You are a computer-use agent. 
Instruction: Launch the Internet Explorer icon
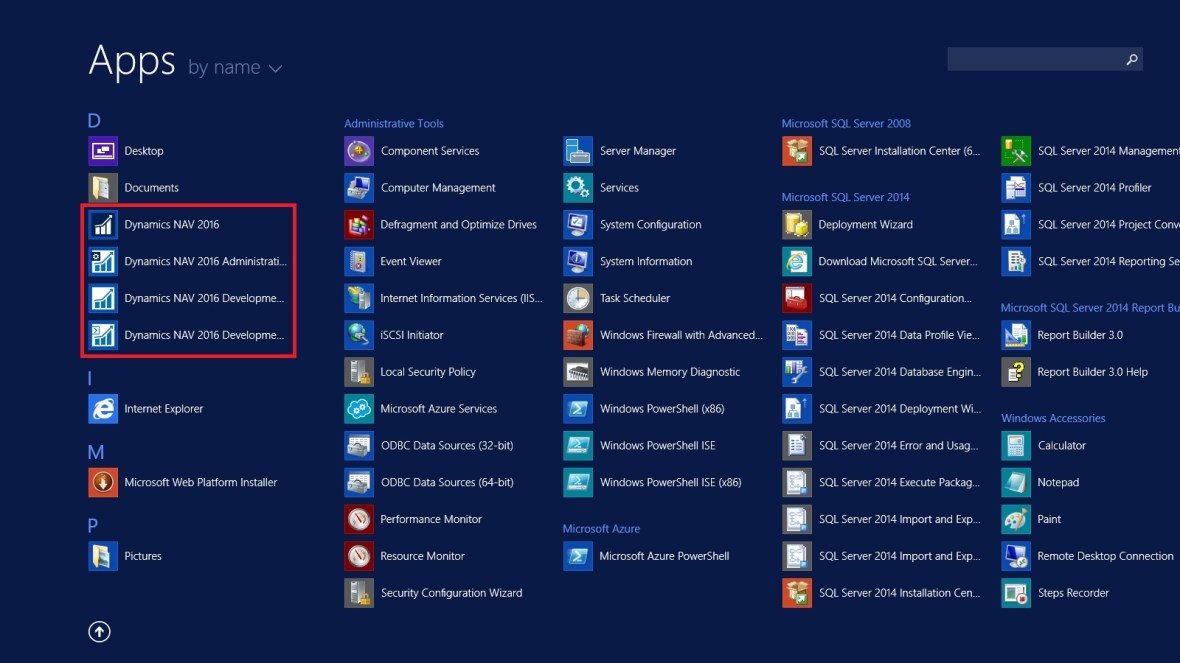(x=103, y=409)
